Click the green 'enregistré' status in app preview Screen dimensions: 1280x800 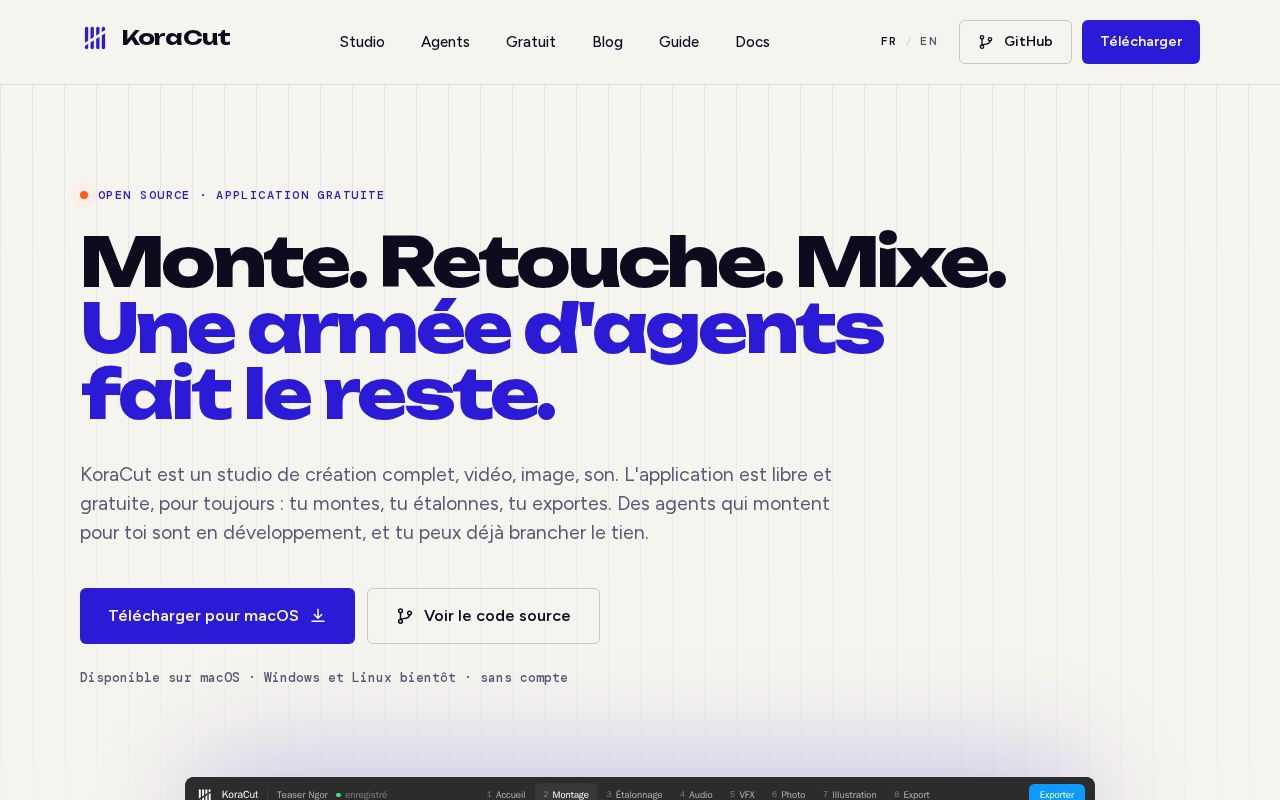tap(362, 794)
